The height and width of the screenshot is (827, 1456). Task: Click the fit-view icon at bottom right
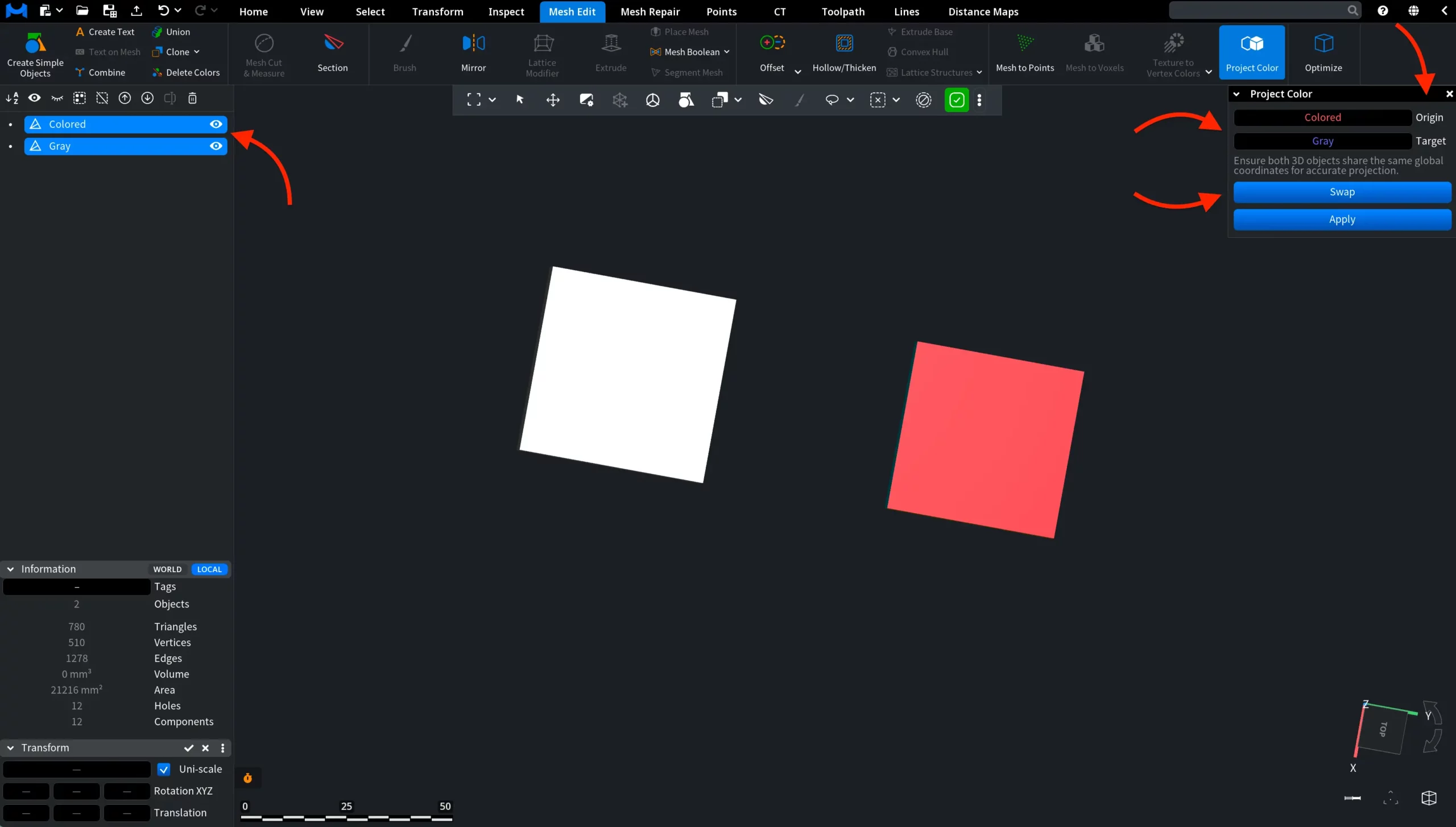(1391, 798)
